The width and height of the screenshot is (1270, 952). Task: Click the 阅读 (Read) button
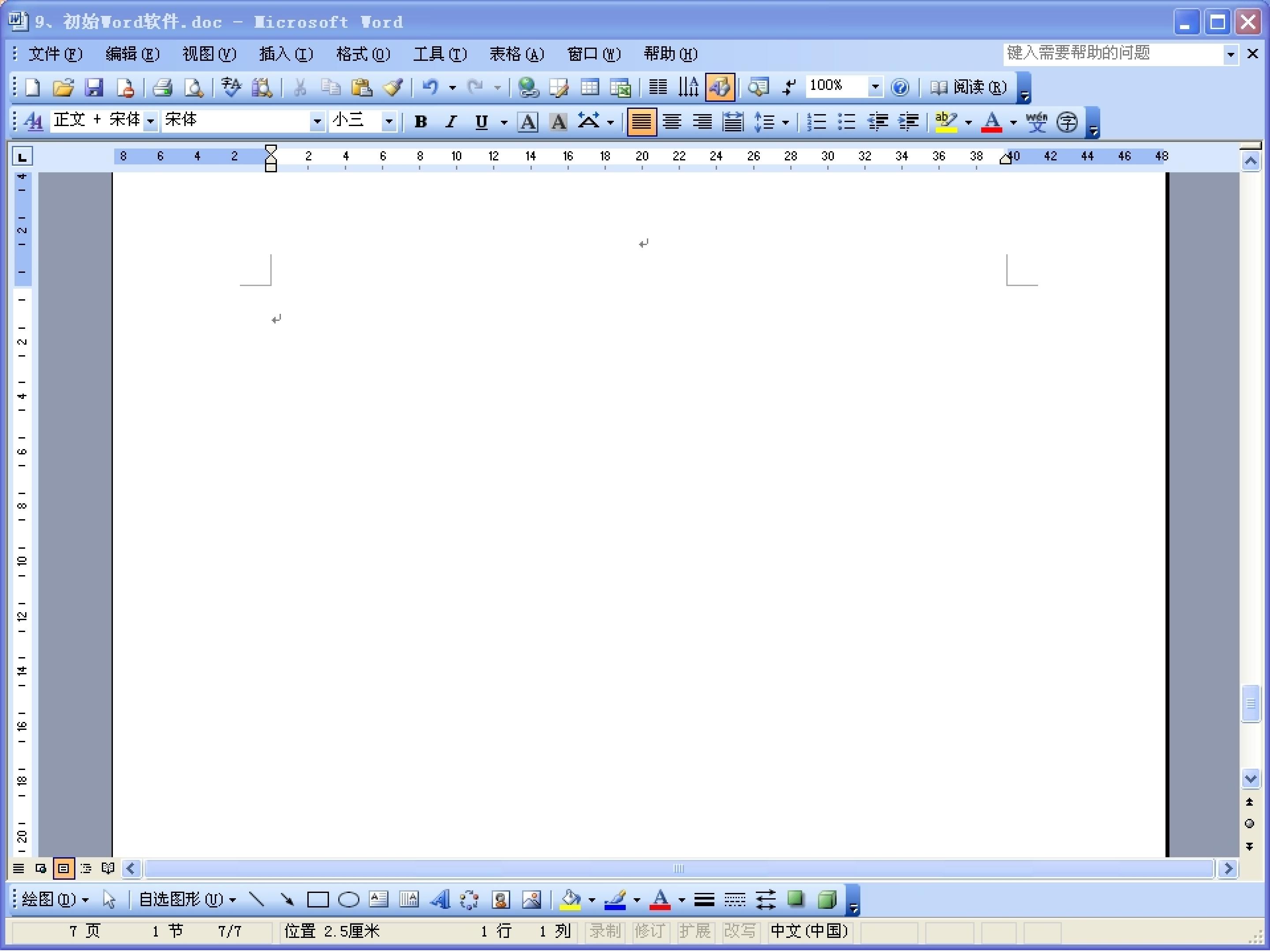click(968, 87)
